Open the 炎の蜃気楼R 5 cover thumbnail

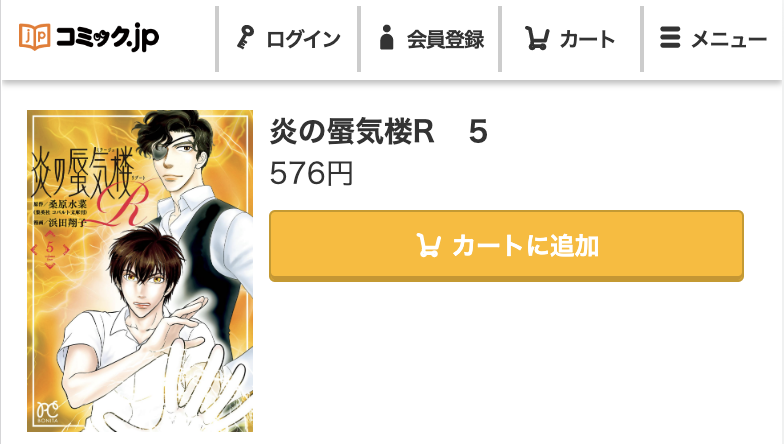click(x=140, y=270)
